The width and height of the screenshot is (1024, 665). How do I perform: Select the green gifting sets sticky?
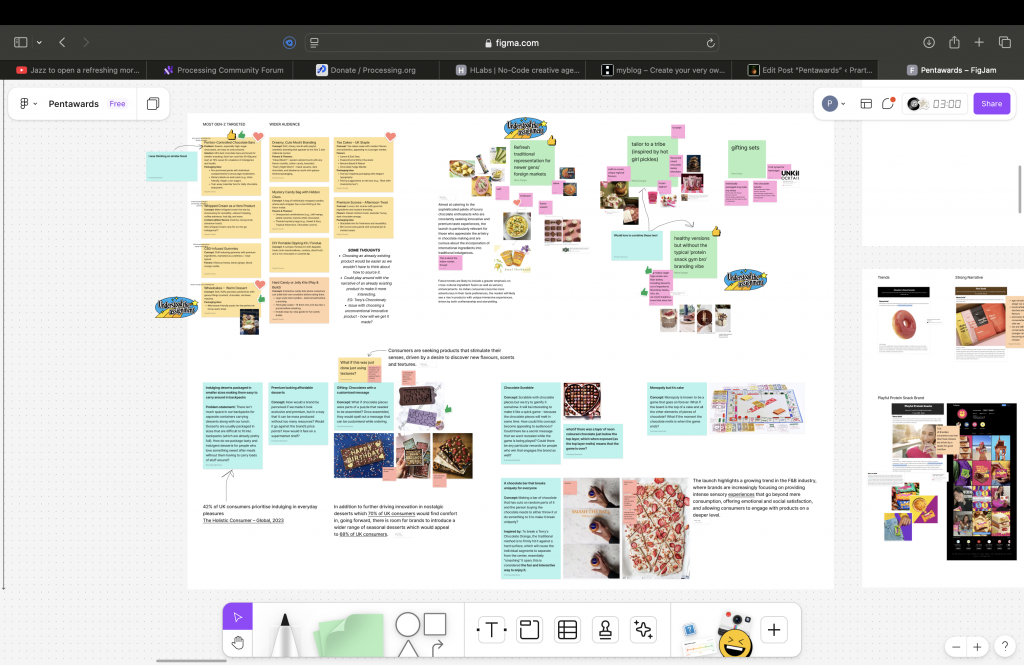(x=746, y=158)
